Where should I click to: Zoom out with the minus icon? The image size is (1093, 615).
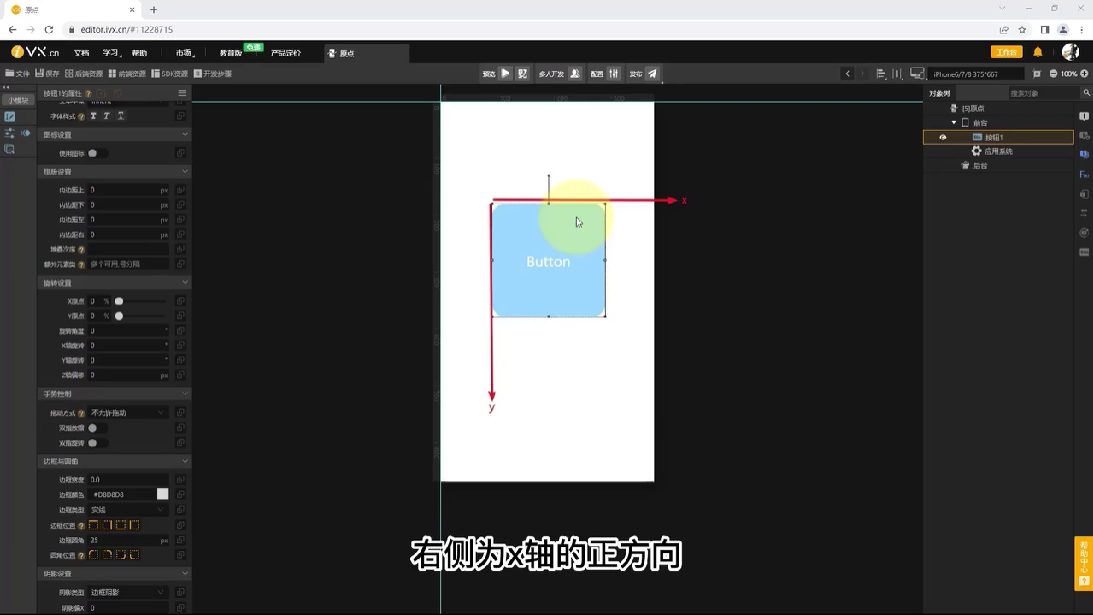point(1053,73)
